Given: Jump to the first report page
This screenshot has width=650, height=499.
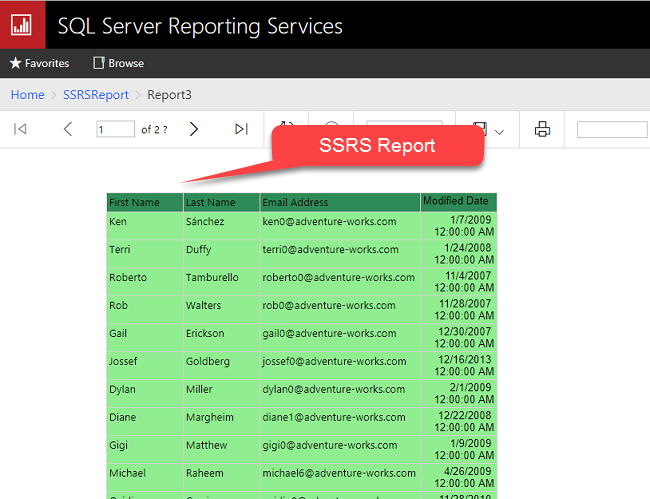Looking at the screenshot, I should [20, 129].
